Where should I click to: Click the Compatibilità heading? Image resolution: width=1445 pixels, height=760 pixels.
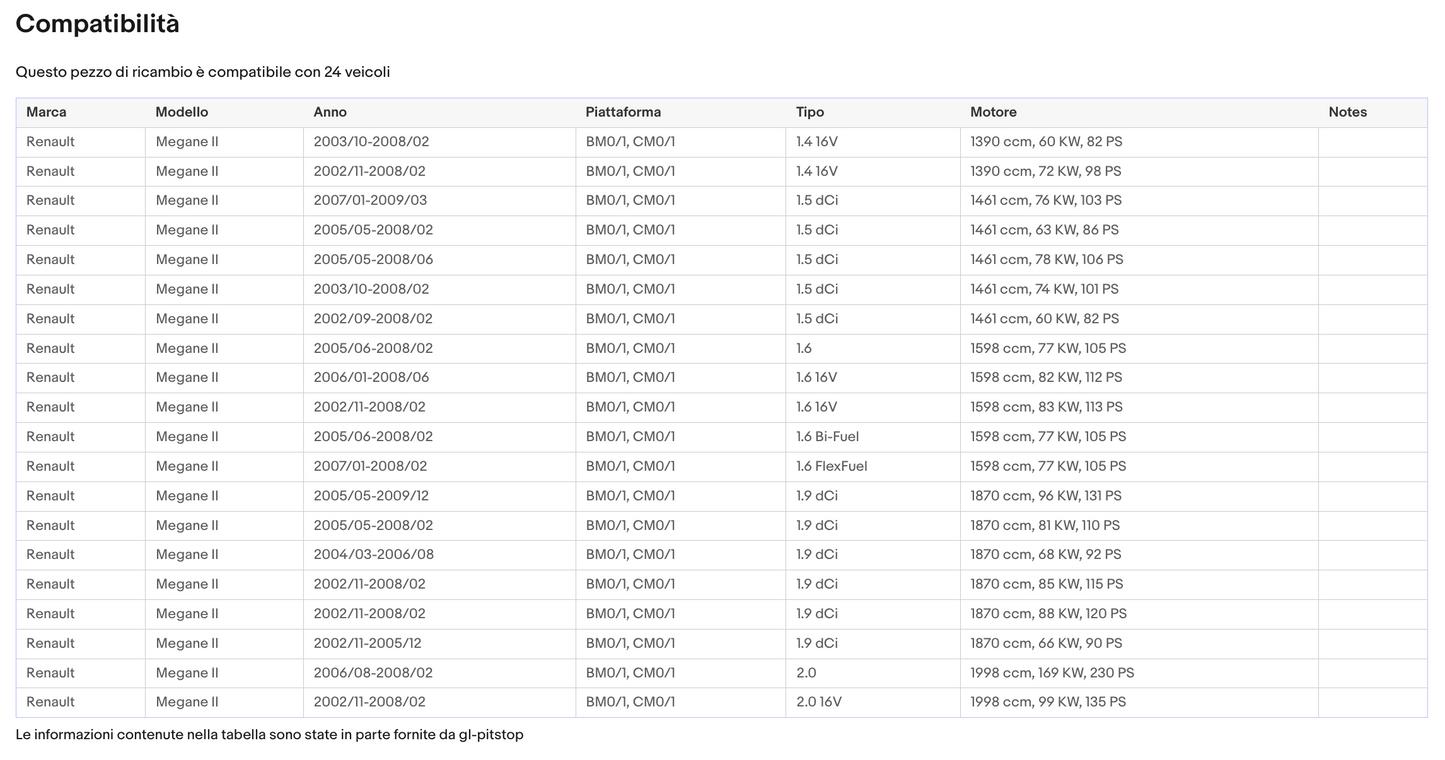[97, 24]
